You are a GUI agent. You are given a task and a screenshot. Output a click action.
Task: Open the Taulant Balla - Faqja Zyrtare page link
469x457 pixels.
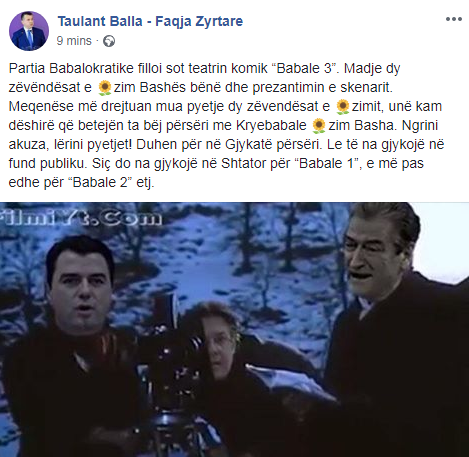tap(150, 21)
